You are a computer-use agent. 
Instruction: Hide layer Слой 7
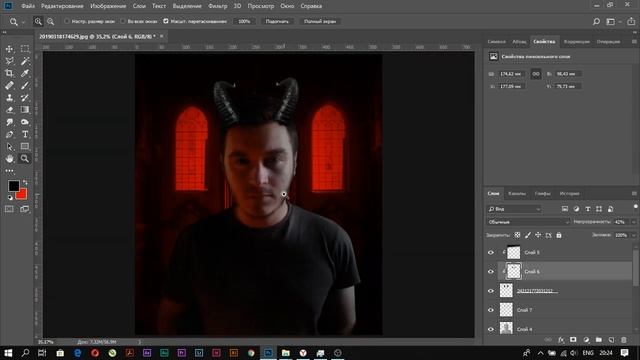(491, 310)
